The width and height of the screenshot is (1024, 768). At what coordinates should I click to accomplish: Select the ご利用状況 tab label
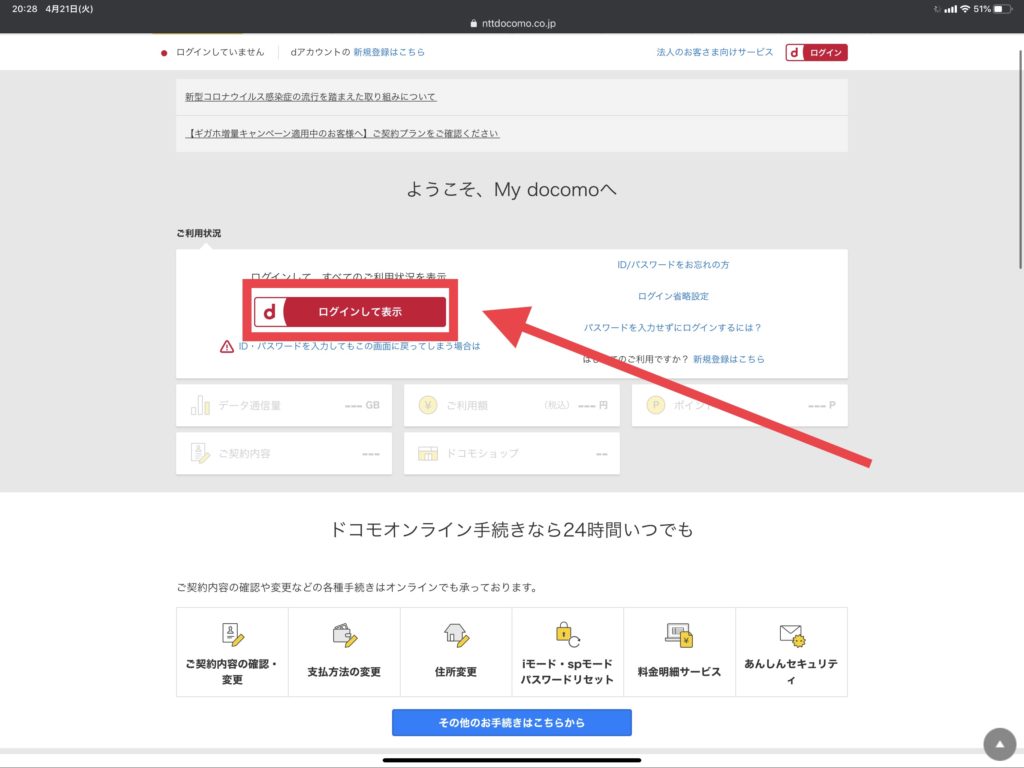(x=199, y=233)
